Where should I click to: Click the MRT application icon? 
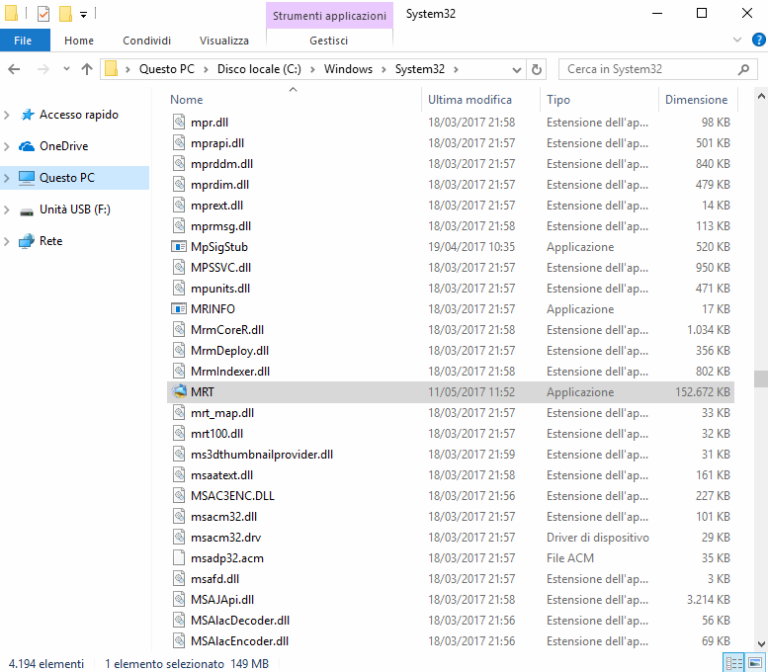(179, 391)
